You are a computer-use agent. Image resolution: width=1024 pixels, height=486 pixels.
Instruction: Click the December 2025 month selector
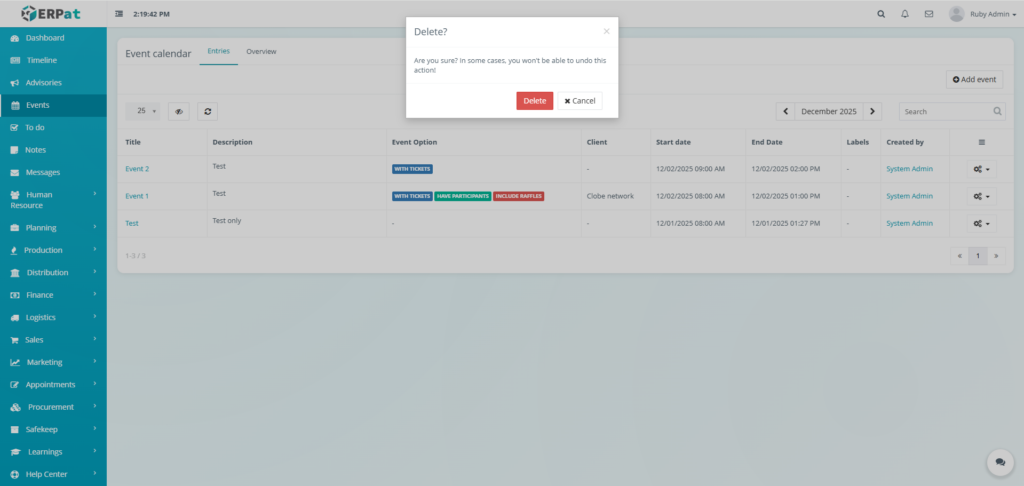[x=829, y=112]
